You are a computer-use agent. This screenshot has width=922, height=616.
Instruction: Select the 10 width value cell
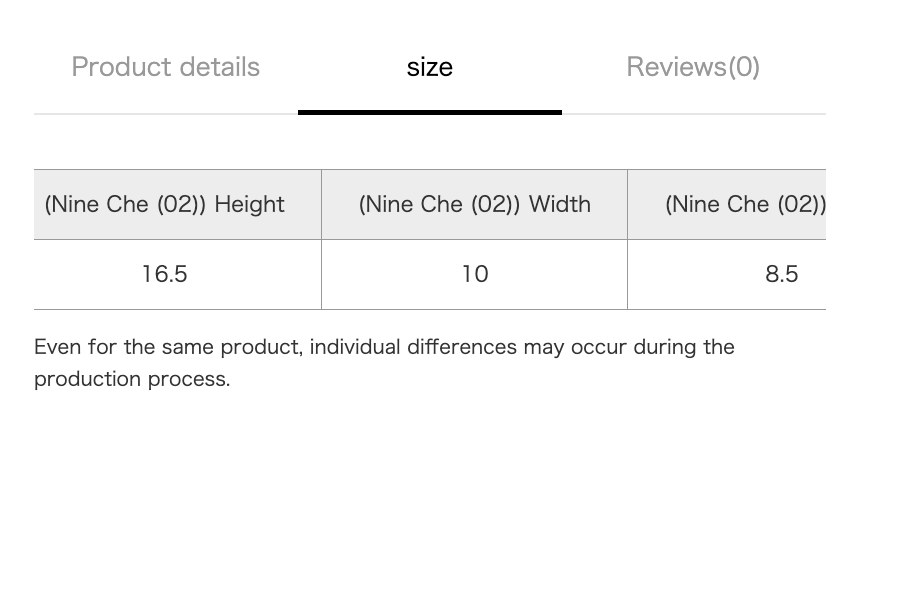pyautogui.click(x=475, y=274)
